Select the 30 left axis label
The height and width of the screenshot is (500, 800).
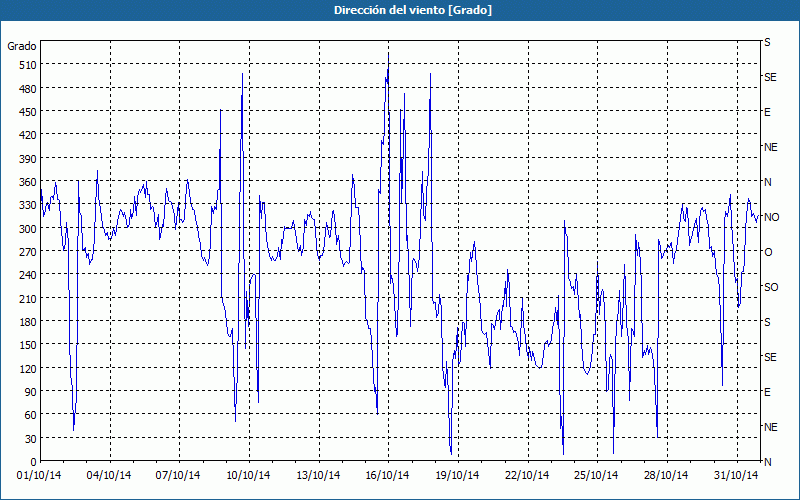(31, 439)
